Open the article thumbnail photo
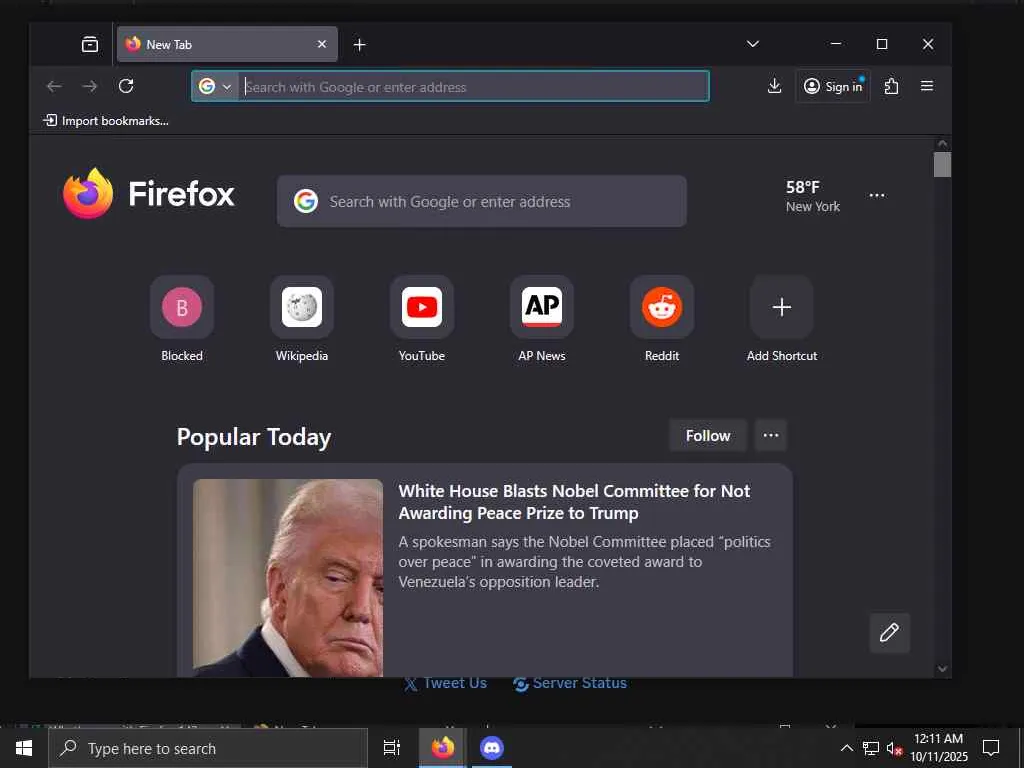The height and width of the screenshot is (768, 1024). [288, 578]
